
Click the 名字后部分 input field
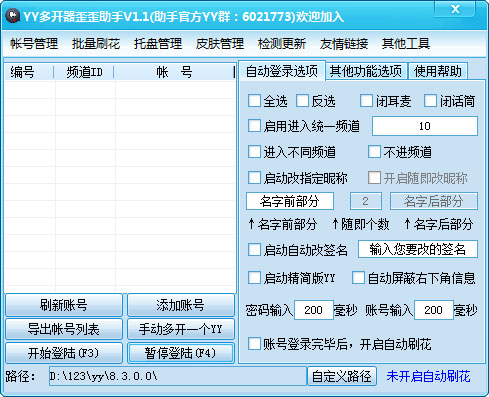pos(434,201)
